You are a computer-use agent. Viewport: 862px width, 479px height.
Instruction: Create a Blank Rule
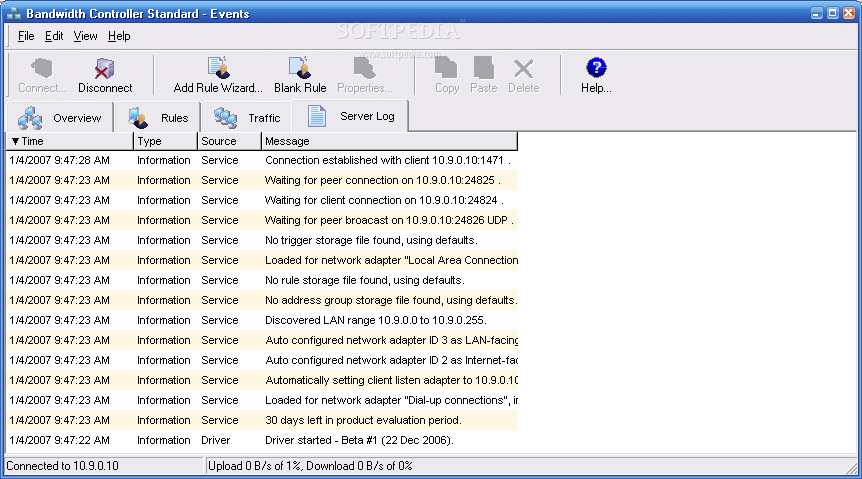tap(300, 75)
